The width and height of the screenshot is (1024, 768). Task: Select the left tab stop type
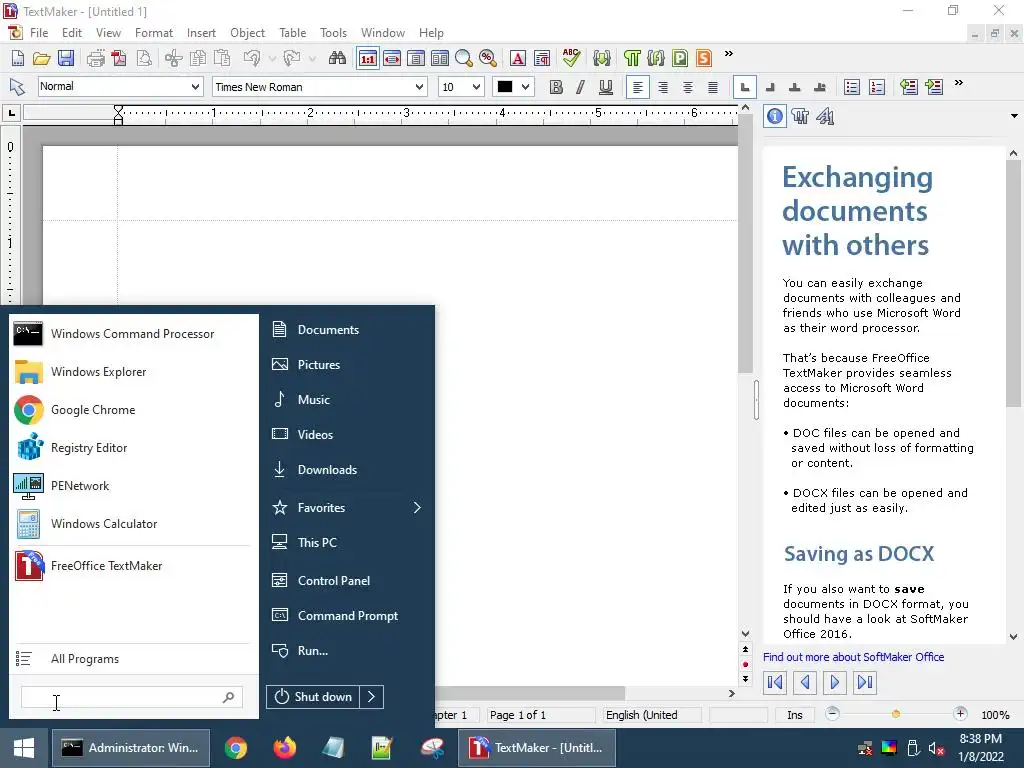click(745, 87)
